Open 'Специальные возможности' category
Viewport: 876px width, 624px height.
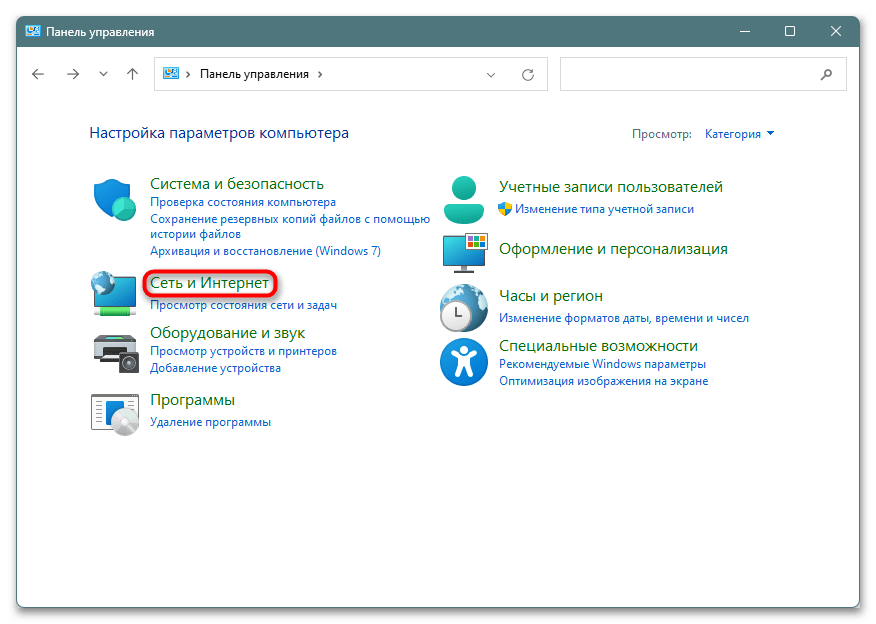pos(598,346)
